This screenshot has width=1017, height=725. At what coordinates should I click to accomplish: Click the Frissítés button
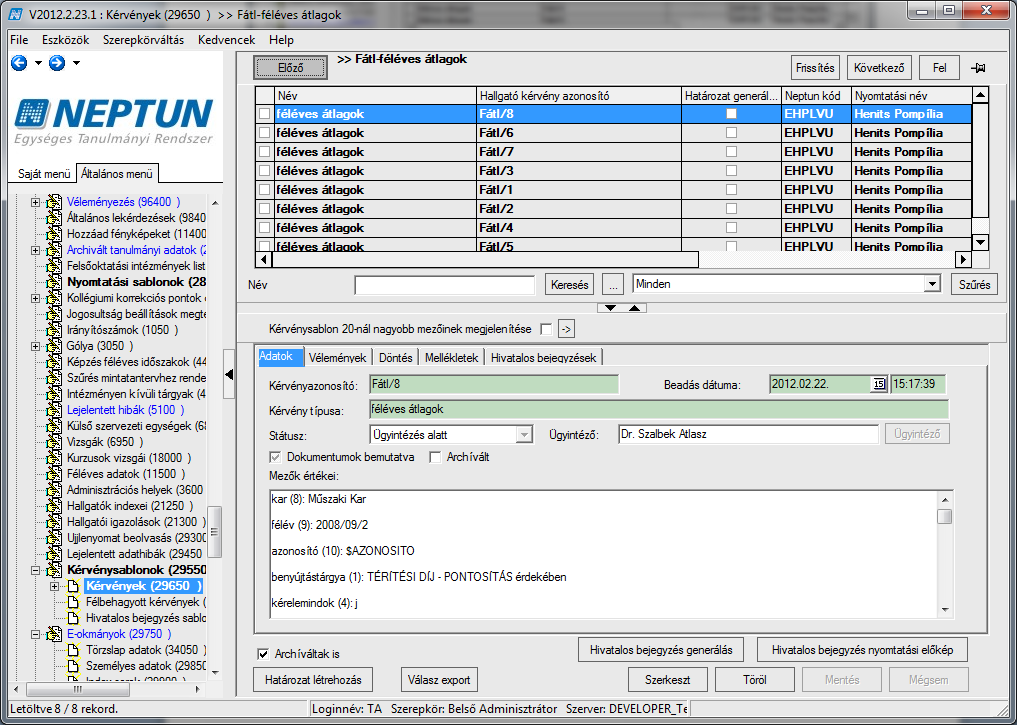coord(815,67)
